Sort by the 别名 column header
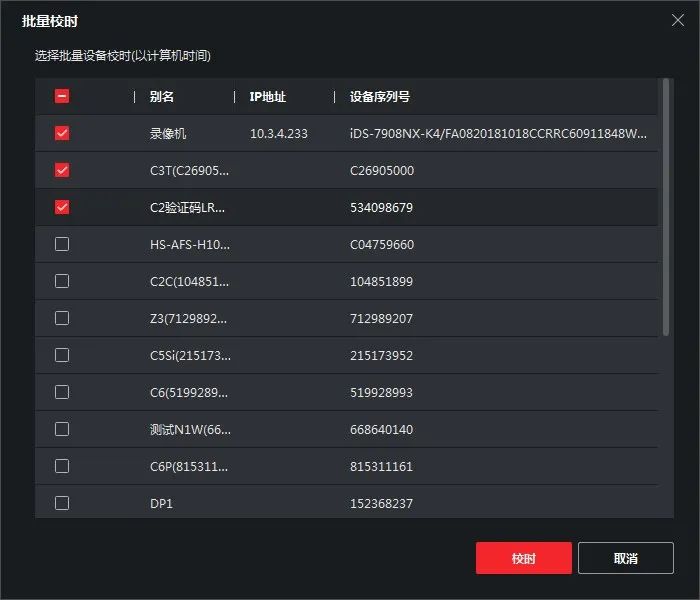Viewport: 700px width, 600px height. click(162, 97)
